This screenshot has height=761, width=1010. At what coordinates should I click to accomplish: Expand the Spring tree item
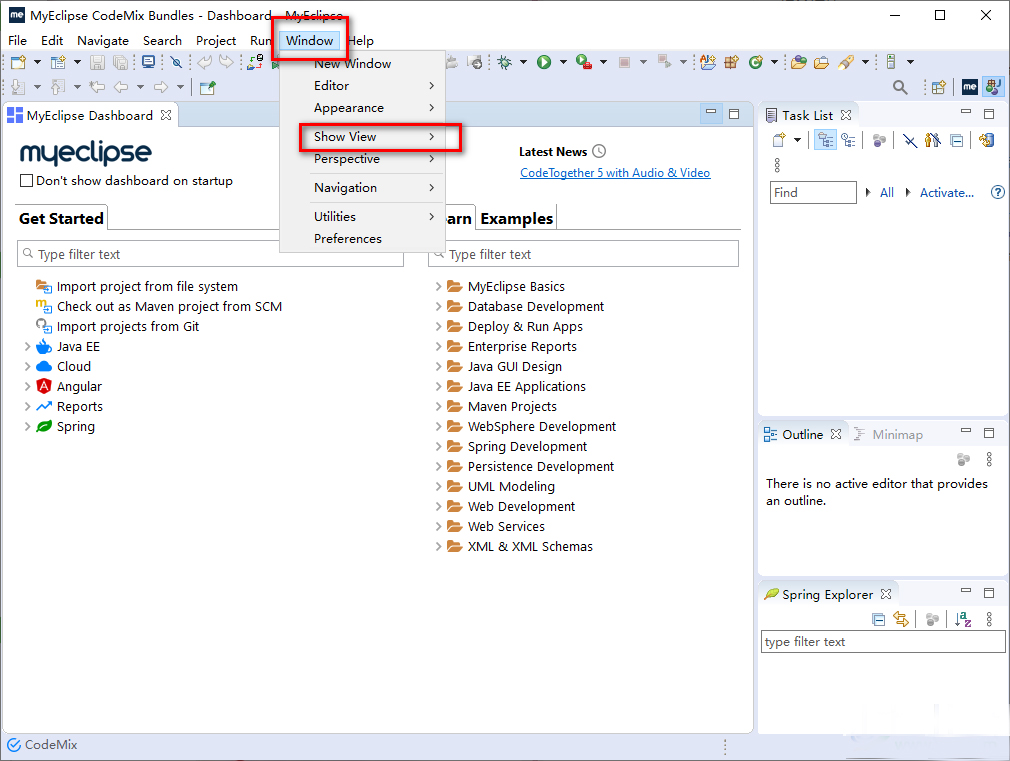27,427
